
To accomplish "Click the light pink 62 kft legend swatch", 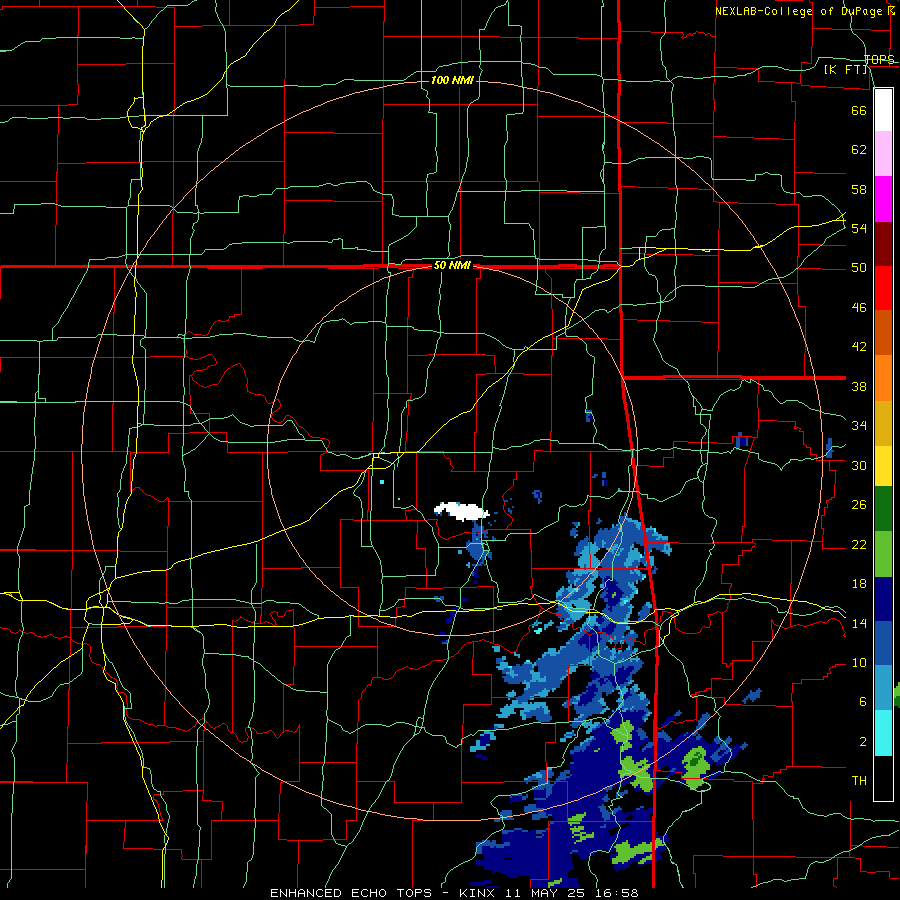I will pos(883,154).
